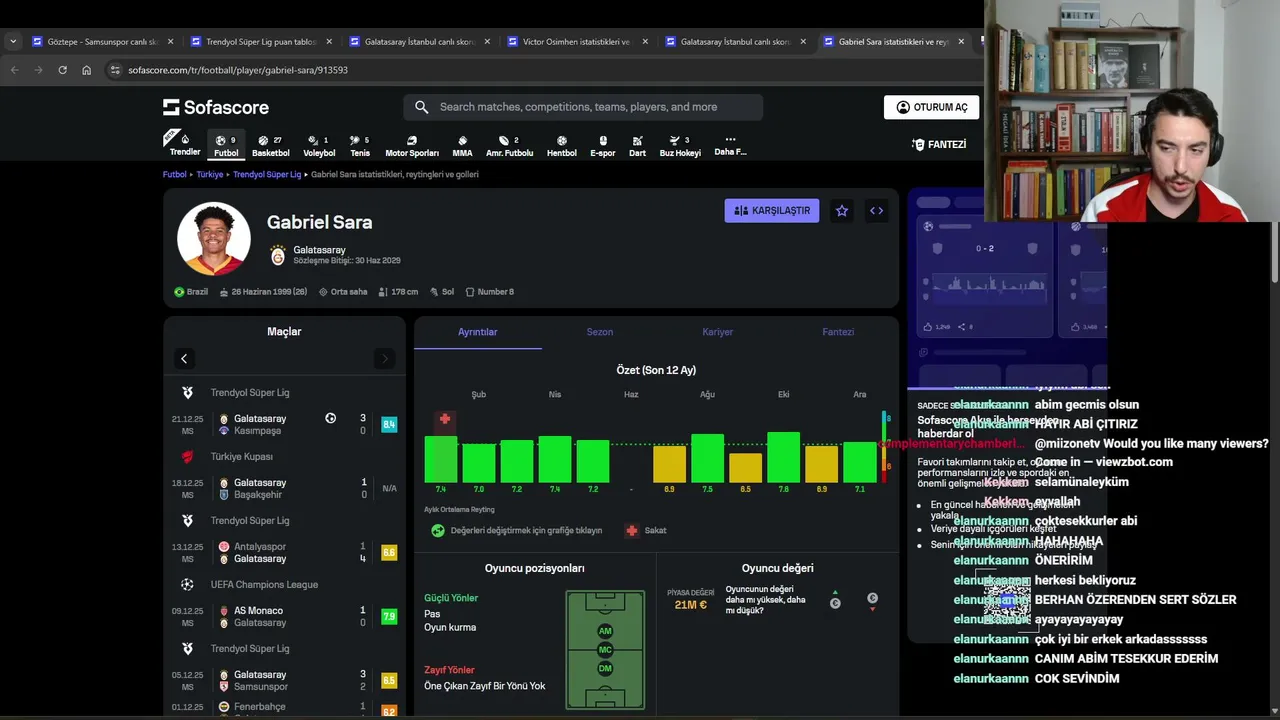This screenshot has width=1280, height=720.
Task: Select the Voleybol sport icon
Action: (319, 146)
